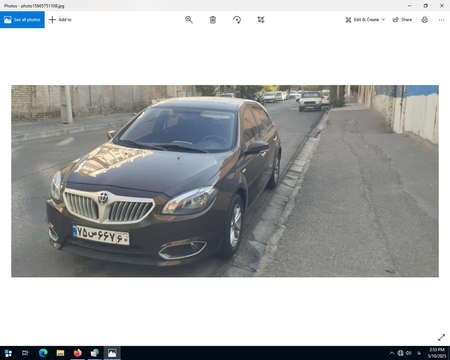Enter fullscreen using diagonal arrows icon
450x360 pixels.
click(x=441, y=337)
